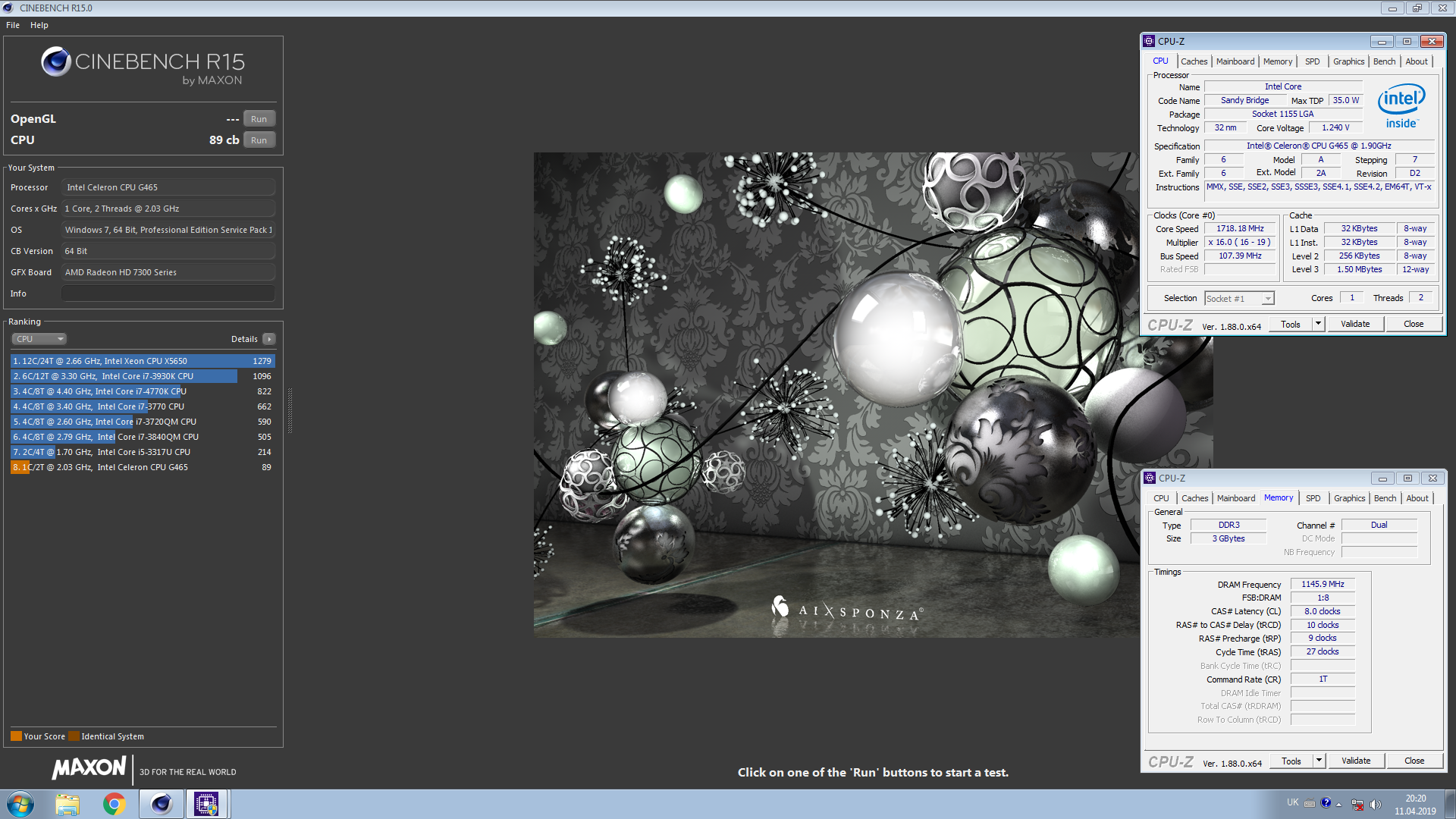Switch to CPU-Z via taskbar icon
Screen dimensions: 1456x819
pyautogui.click(x=207, y=804)
